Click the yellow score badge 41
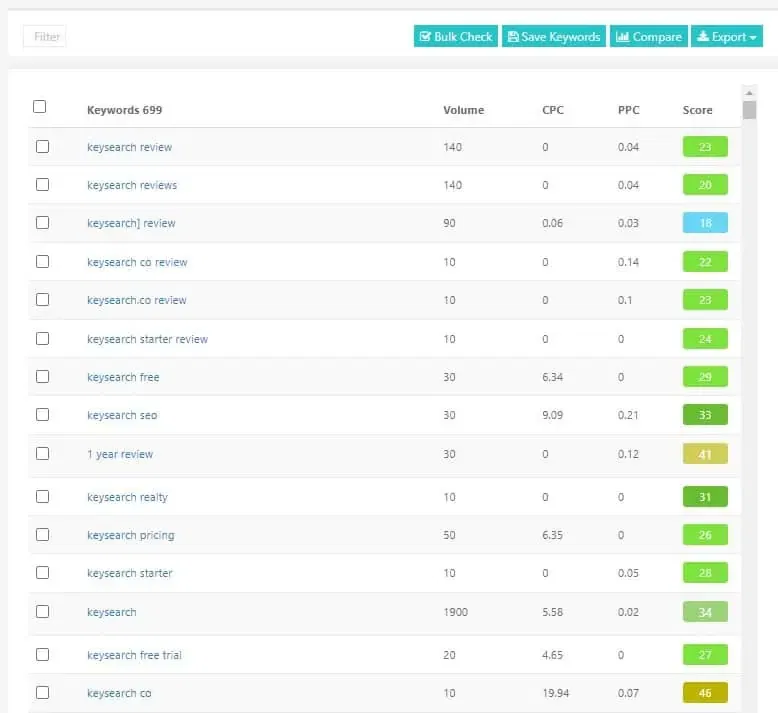778x713 pixels. (x=705, y=454)
